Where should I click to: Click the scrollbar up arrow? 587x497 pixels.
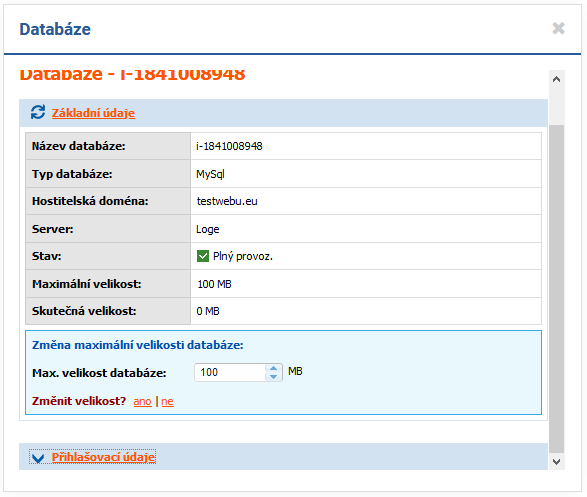[556, 79]
